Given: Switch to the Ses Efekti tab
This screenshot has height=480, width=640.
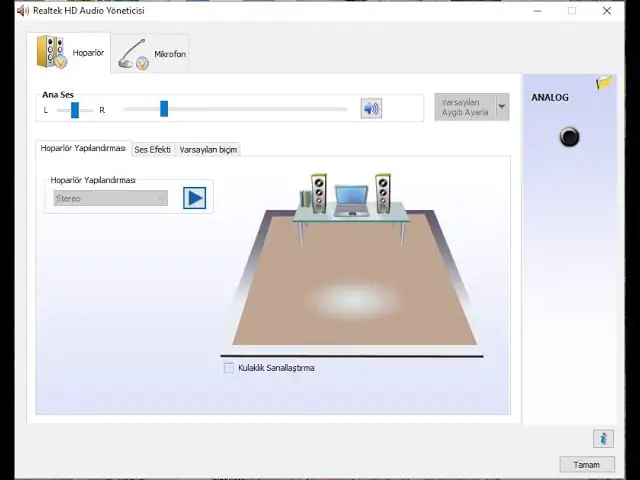Looking at the screenshot, I should tap(153, 149).
